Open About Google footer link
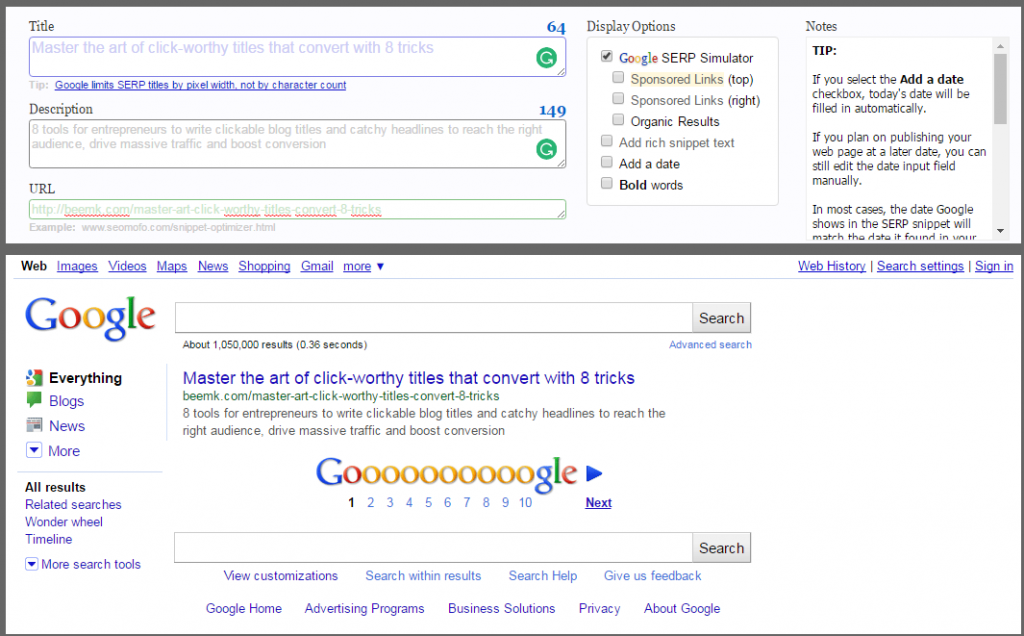This screenshot has width=1024, height=636. (x=682, y=609)
